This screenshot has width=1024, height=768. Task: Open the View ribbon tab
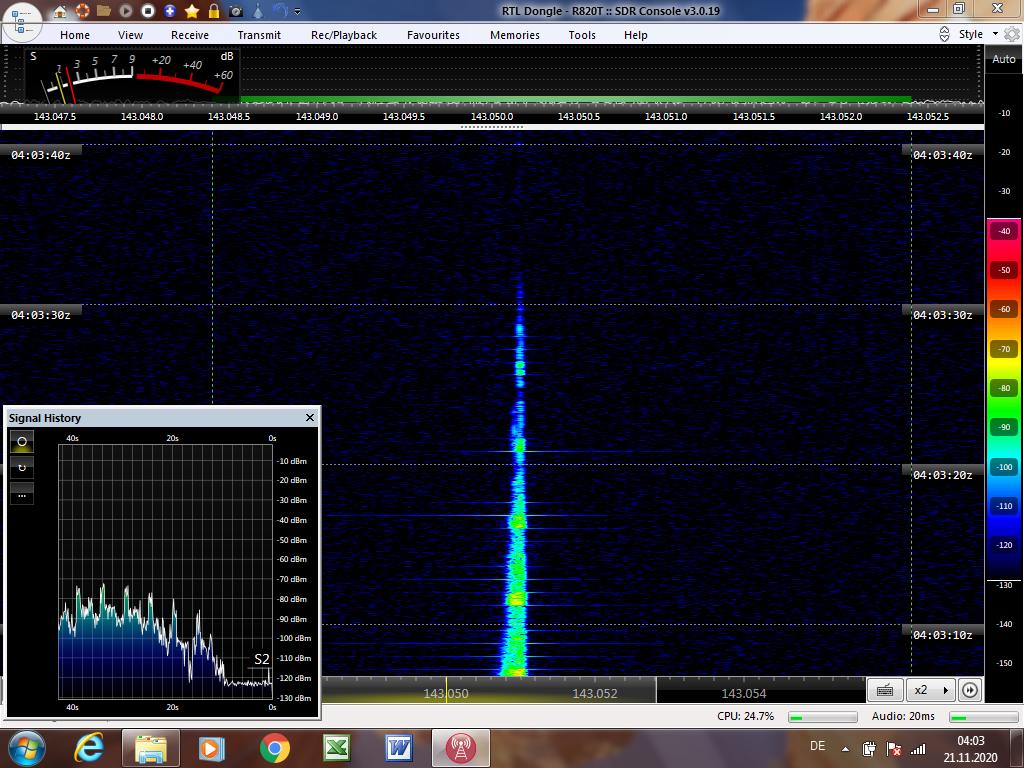pyautogui.click(x=130, y=35)
